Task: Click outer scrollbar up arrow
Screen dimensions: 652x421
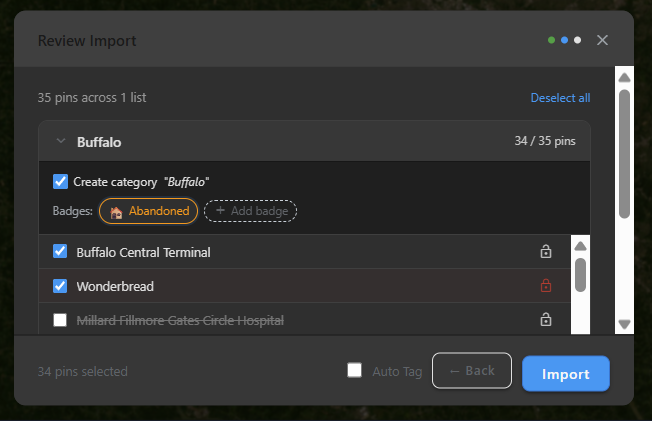Action: pyautogui.click(x=624, y=77)
